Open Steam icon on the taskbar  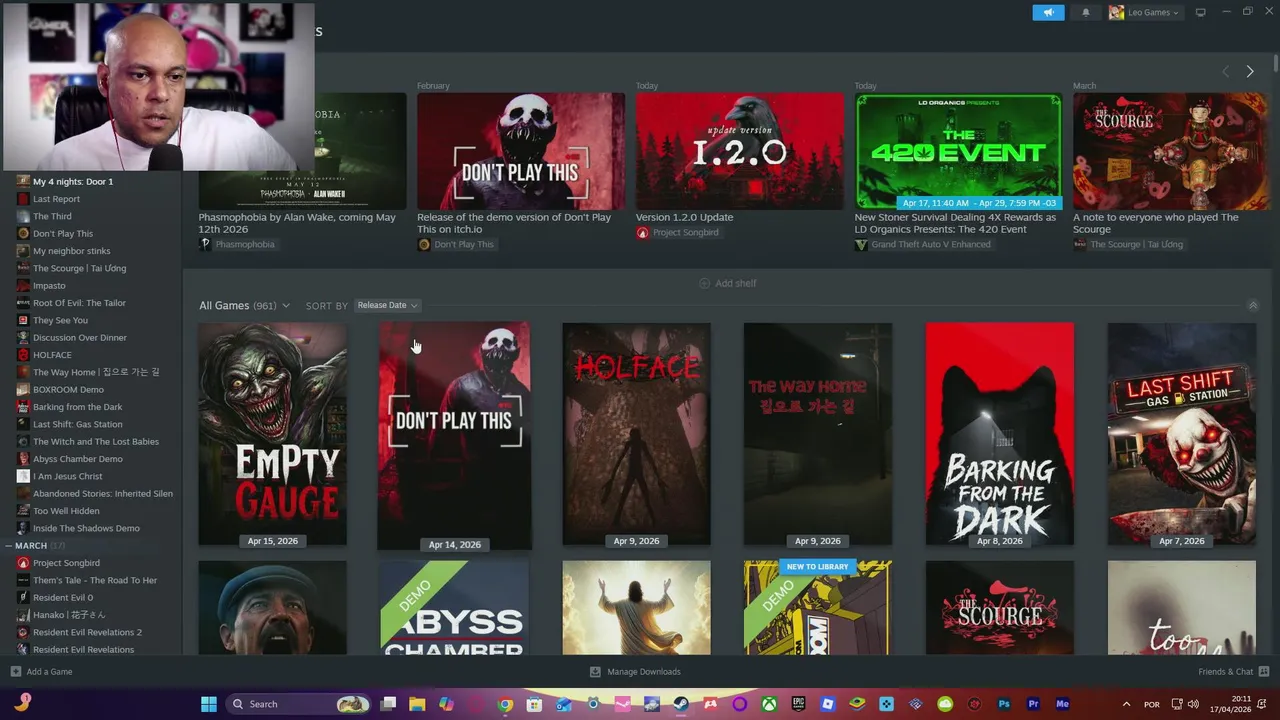[x=681, y=704]
